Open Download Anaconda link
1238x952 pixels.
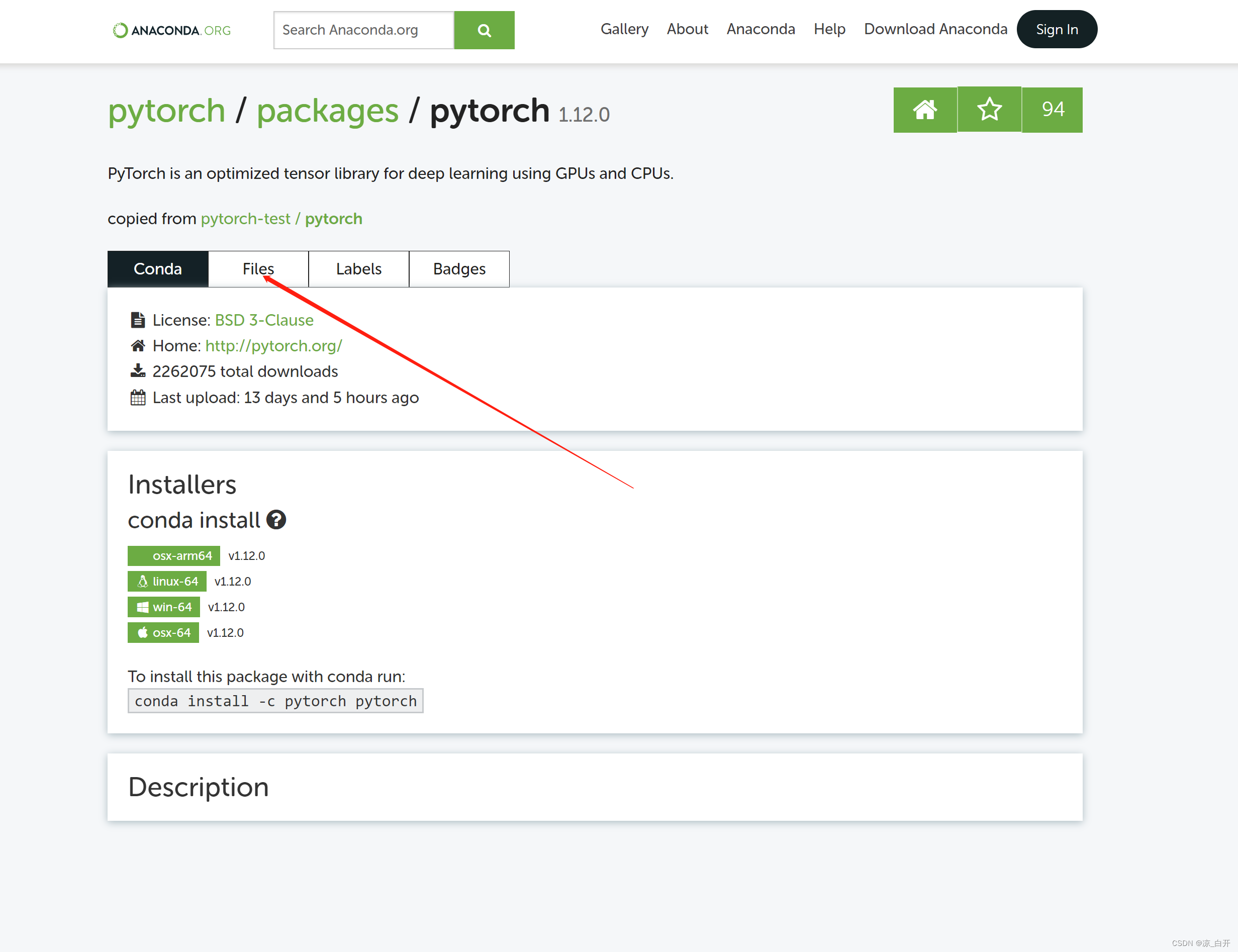click(x=935, y=29)
